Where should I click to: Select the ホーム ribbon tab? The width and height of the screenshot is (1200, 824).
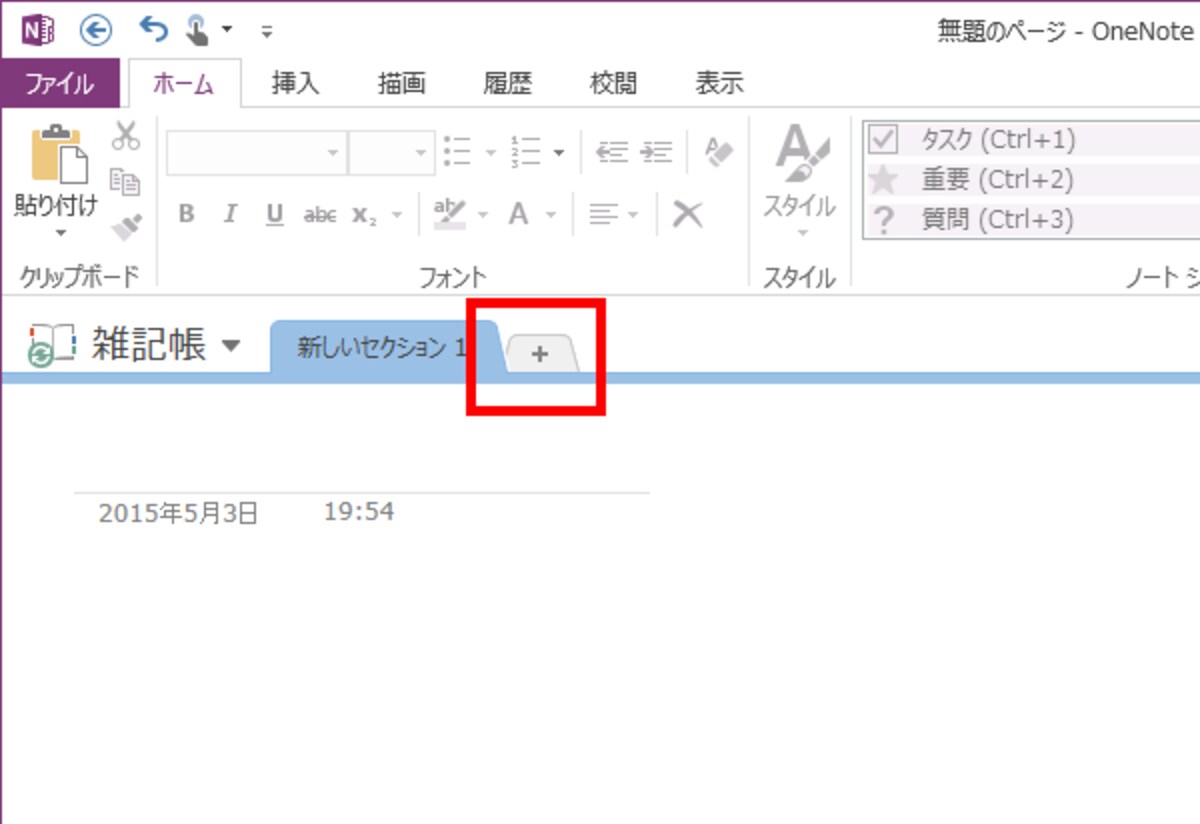click(x=183, y=84)
